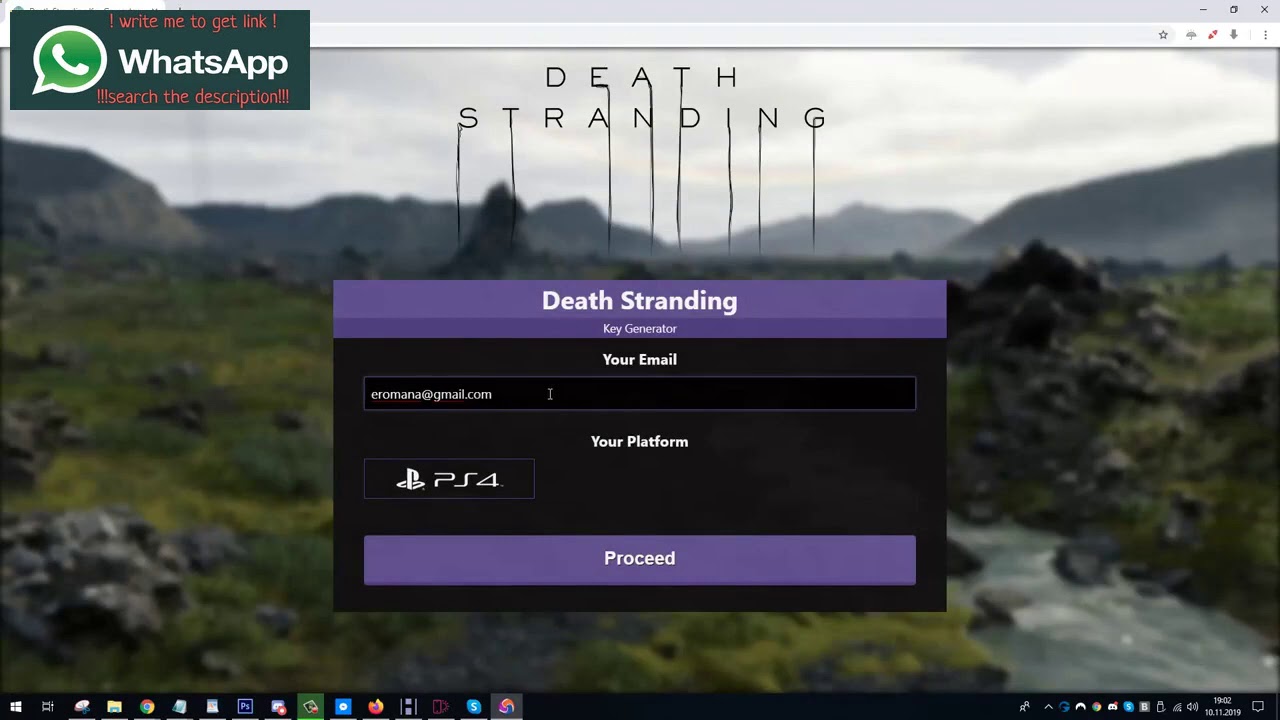Open the Windows Start menu

point(16,707)
